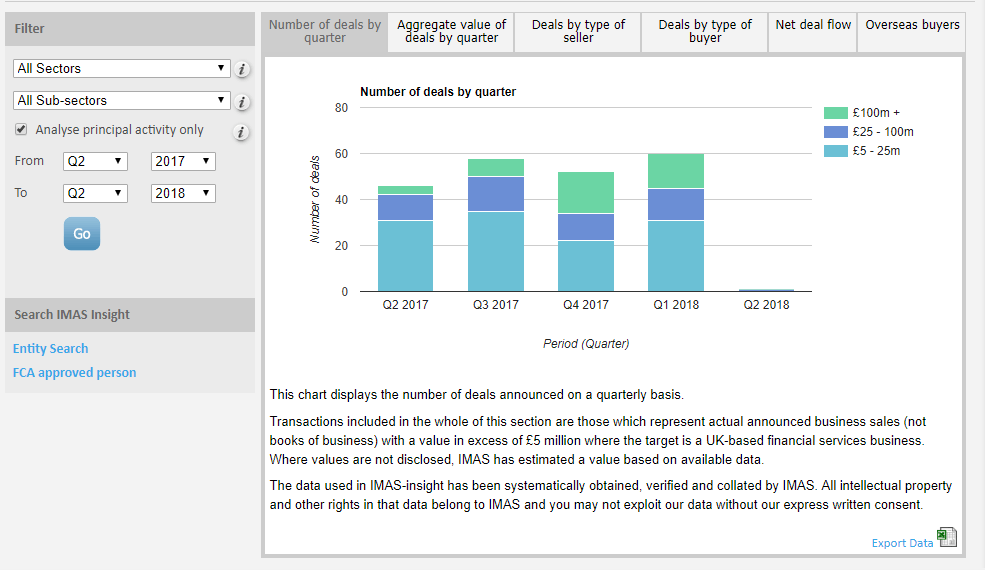Open the Overseas buyers tab
This screenshot has height=570, width=986.
coord(912,25)
